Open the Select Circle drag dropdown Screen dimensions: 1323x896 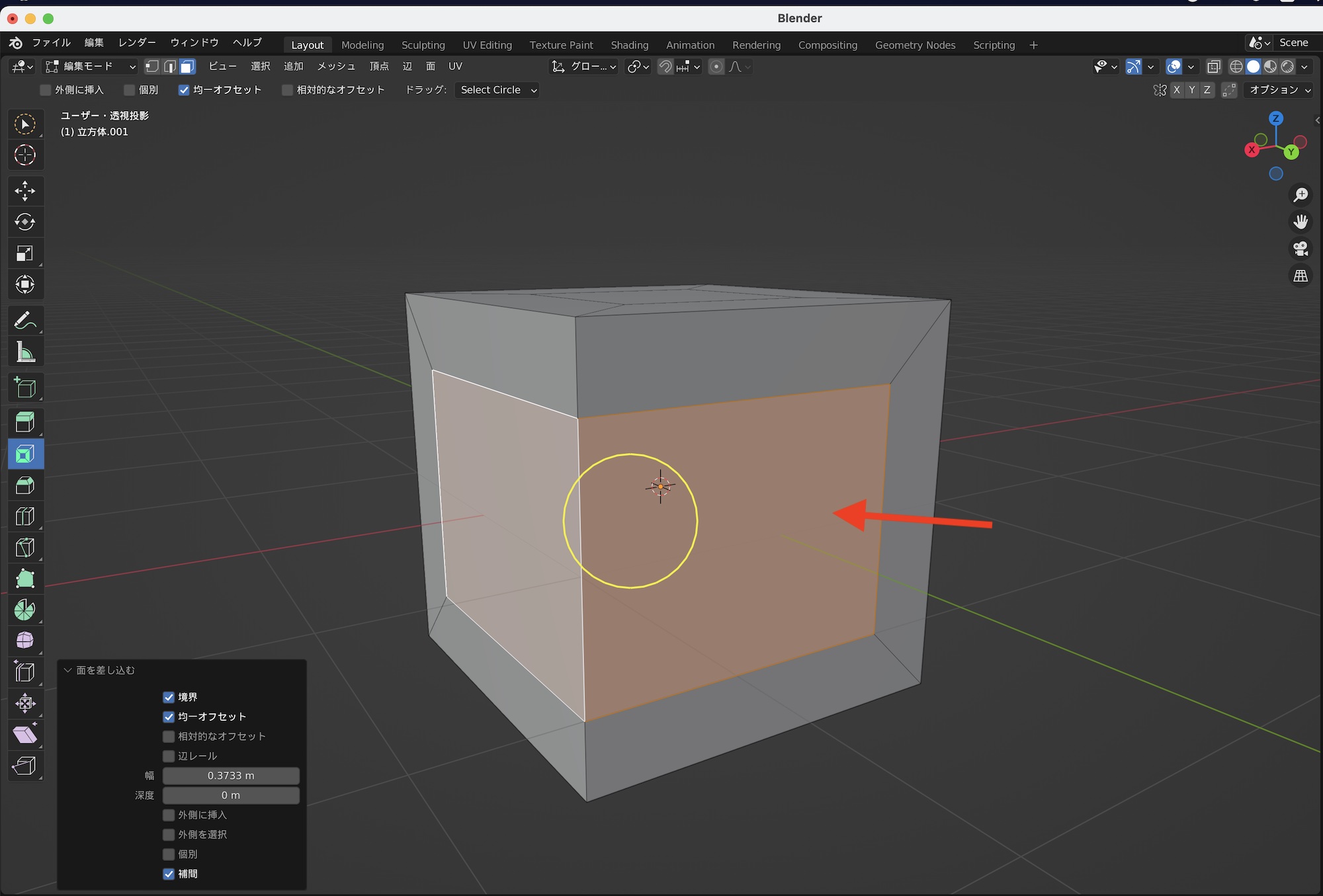pyautogui.click(x=497, y=90)
